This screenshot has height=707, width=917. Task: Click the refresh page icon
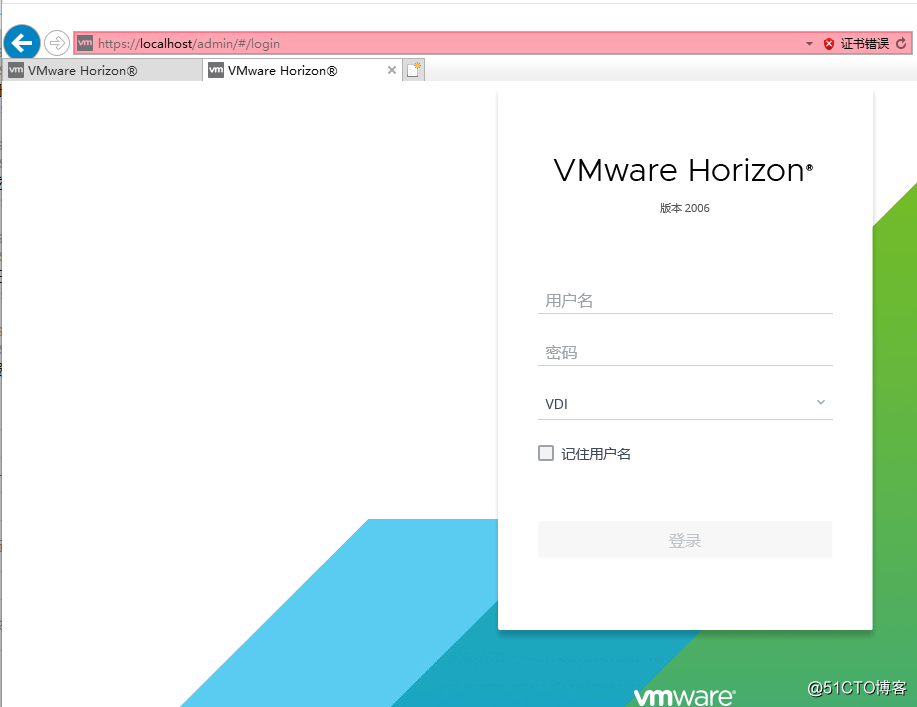pos(901,43)
